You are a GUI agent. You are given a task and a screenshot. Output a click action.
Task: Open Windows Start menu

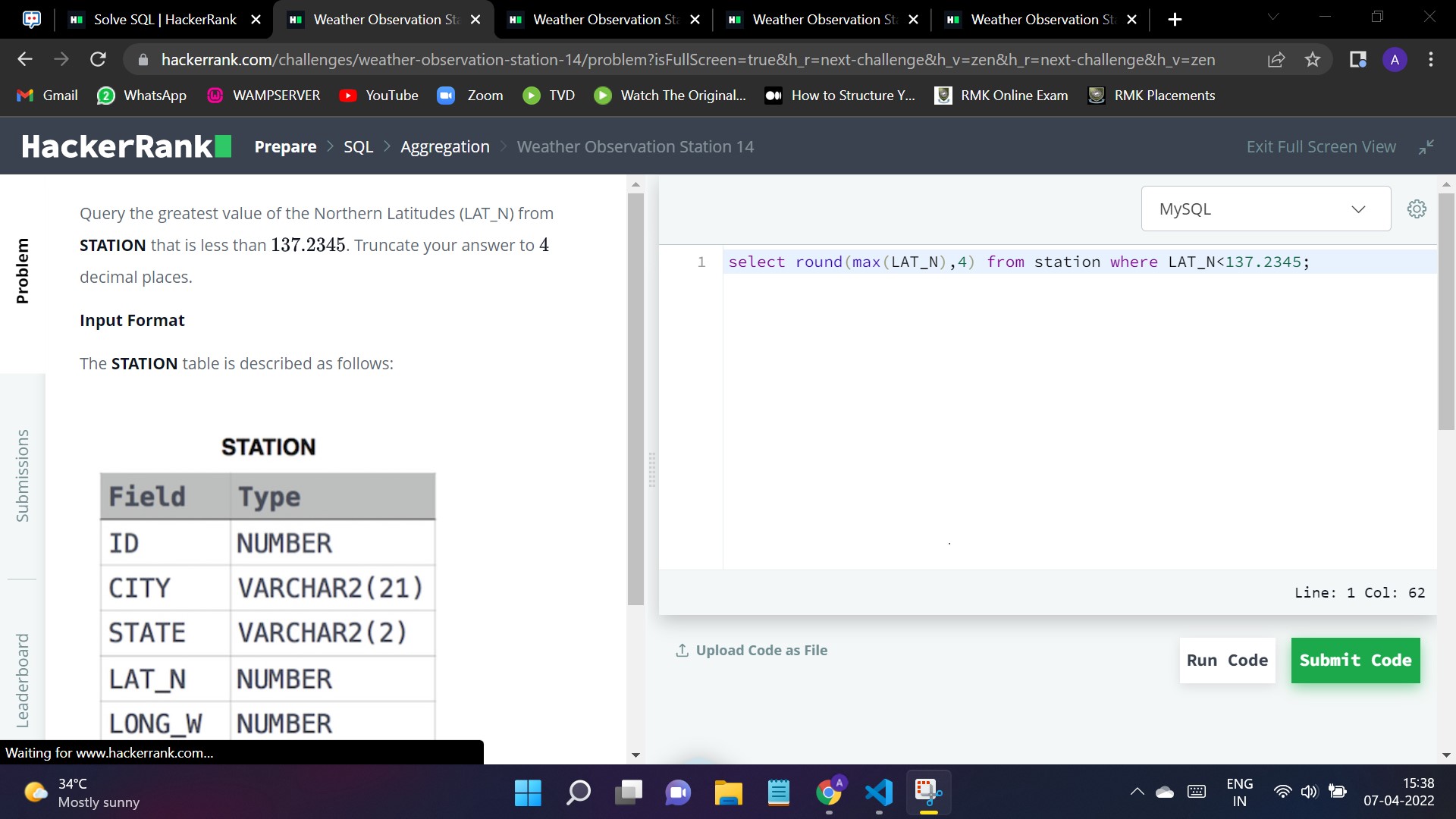tap(528, 792)
